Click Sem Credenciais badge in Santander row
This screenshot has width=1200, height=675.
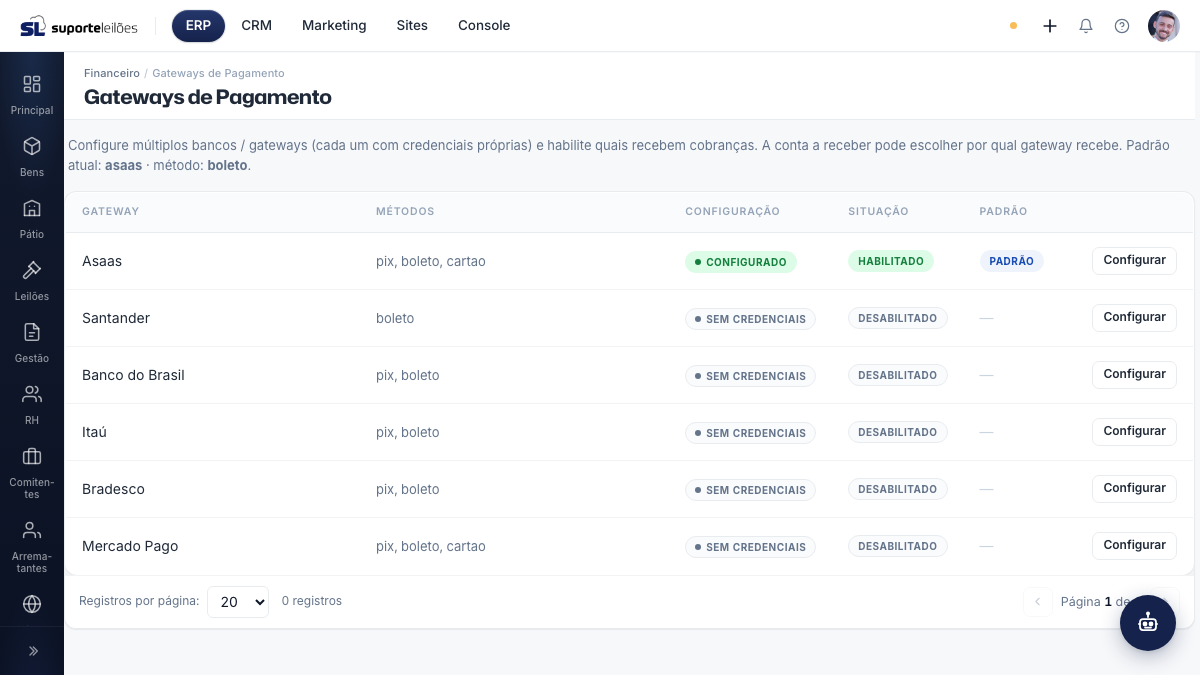pos(750,319)
